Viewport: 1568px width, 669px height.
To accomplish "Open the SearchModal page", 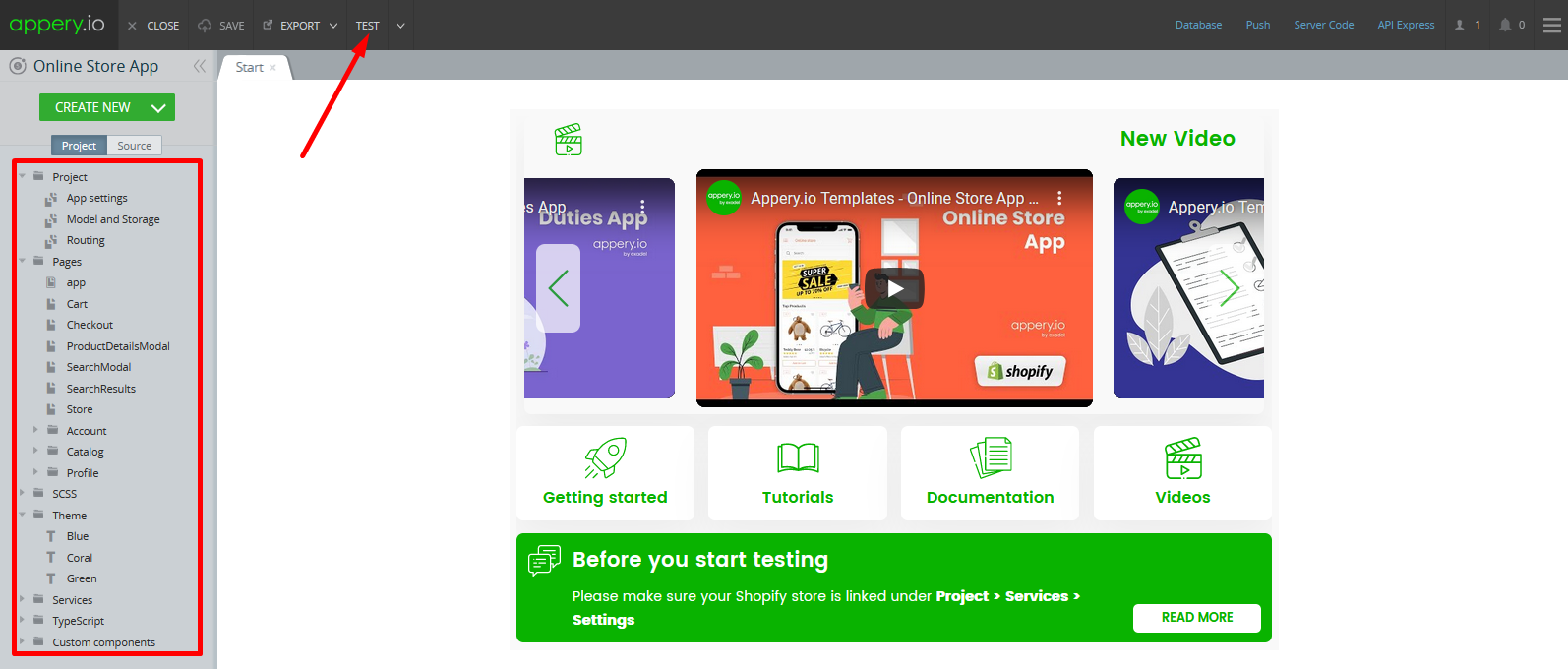I will 98,368.
